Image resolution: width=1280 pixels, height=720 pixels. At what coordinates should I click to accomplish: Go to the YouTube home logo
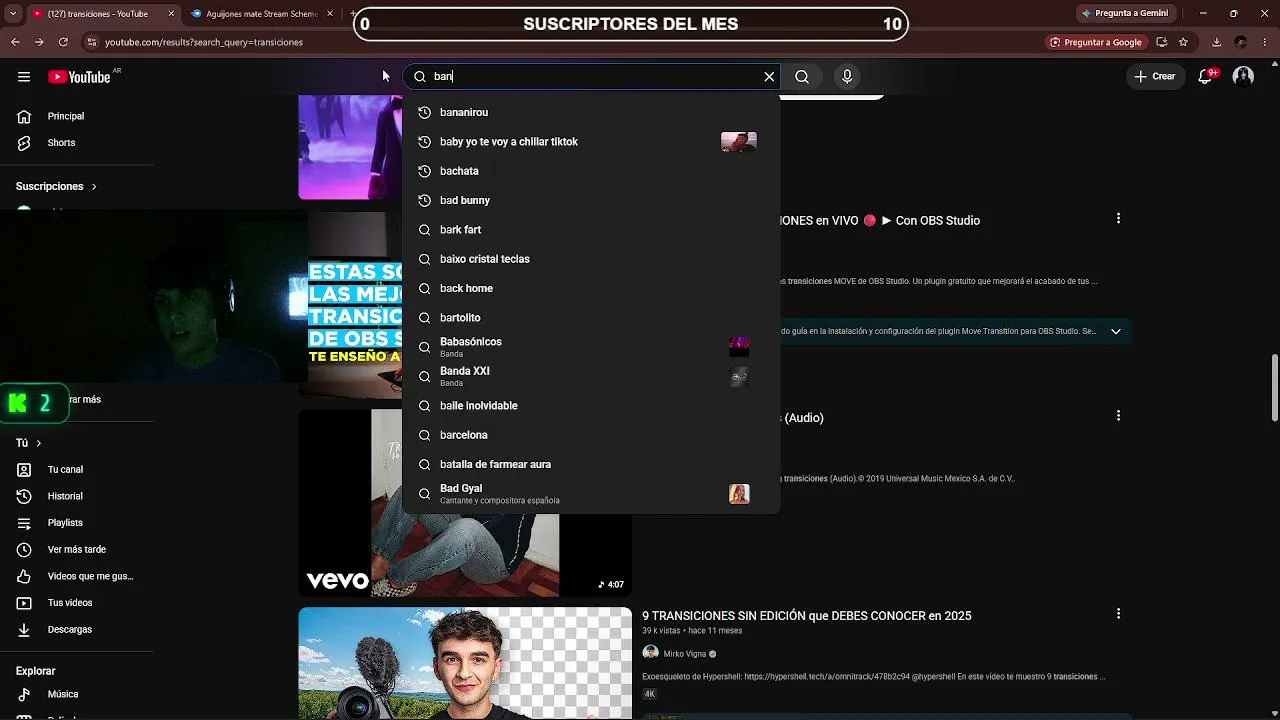pos(79,77)
